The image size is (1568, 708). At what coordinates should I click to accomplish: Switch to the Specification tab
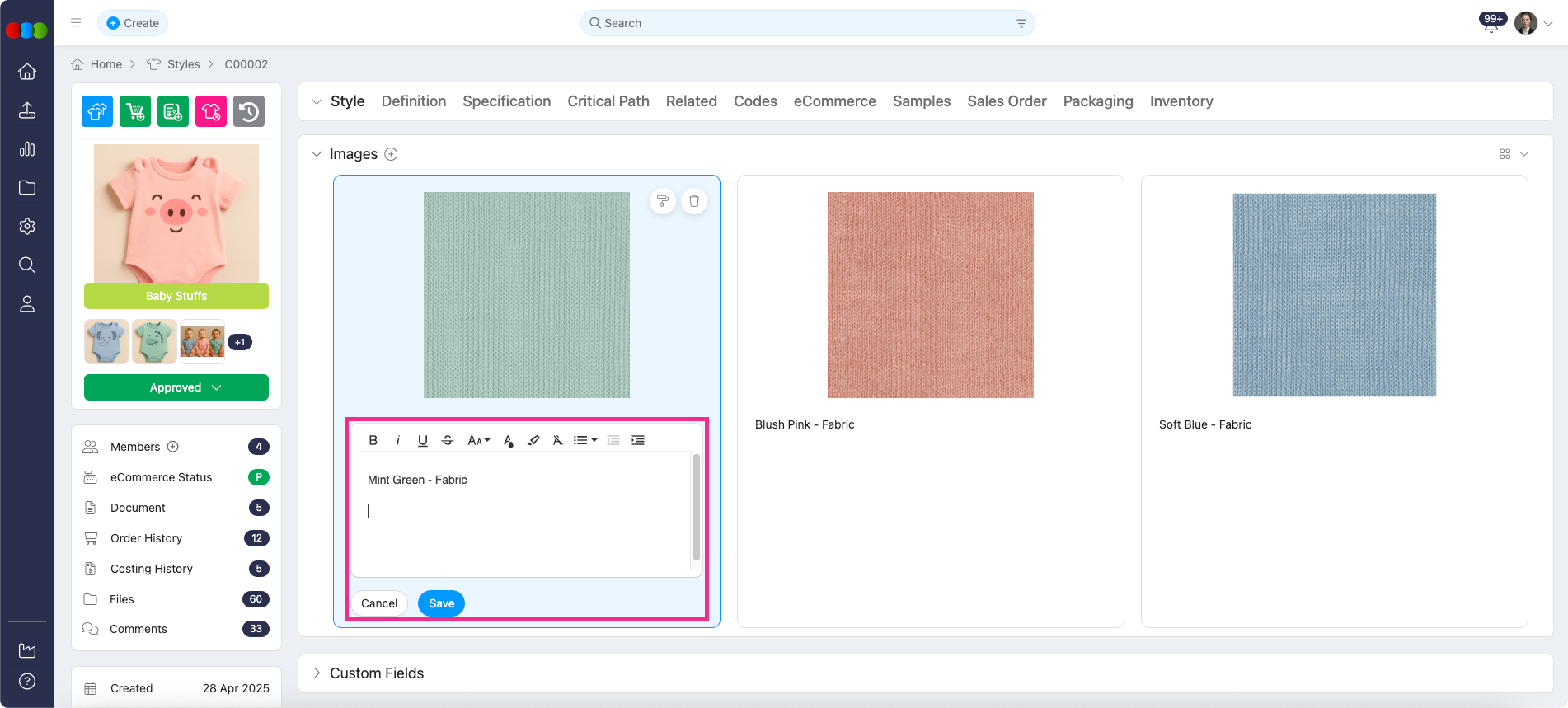pyautogui.click(x=506, y=101)
